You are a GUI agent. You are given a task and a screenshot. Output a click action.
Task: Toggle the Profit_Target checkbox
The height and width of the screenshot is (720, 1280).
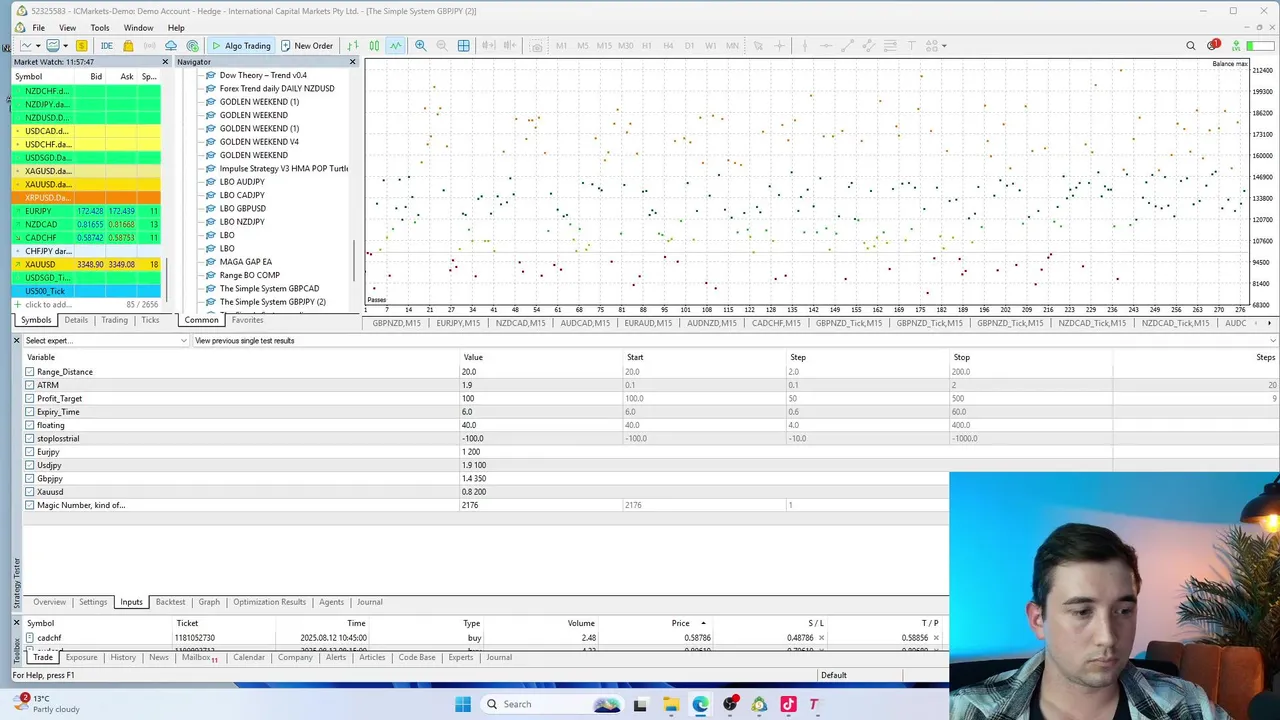(29, 398)
